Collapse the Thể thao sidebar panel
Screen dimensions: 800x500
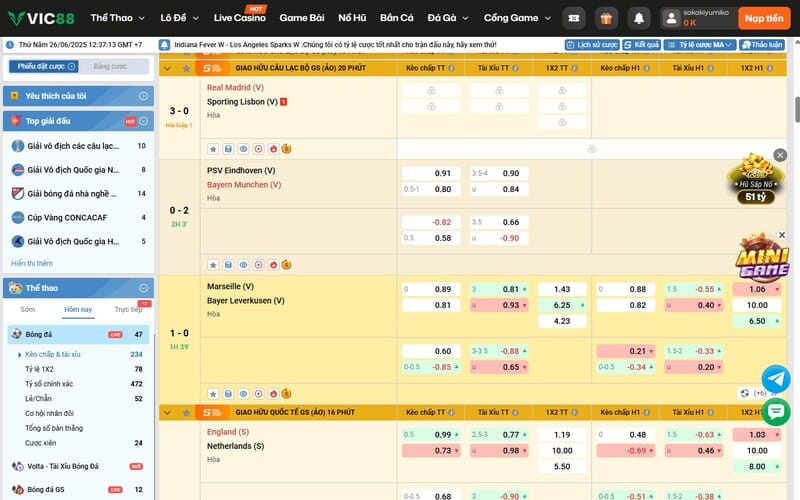click(143, 288)
